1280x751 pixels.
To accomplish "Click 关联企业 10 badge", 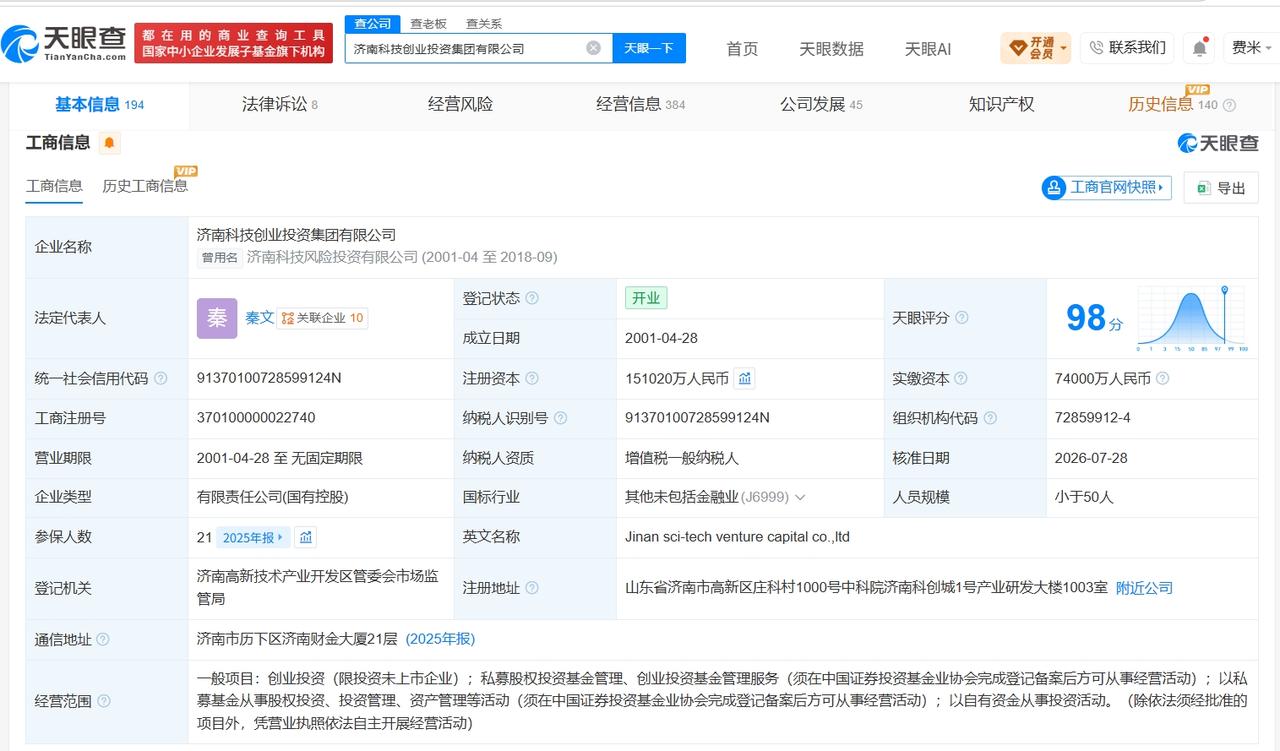I will (322, 318).
